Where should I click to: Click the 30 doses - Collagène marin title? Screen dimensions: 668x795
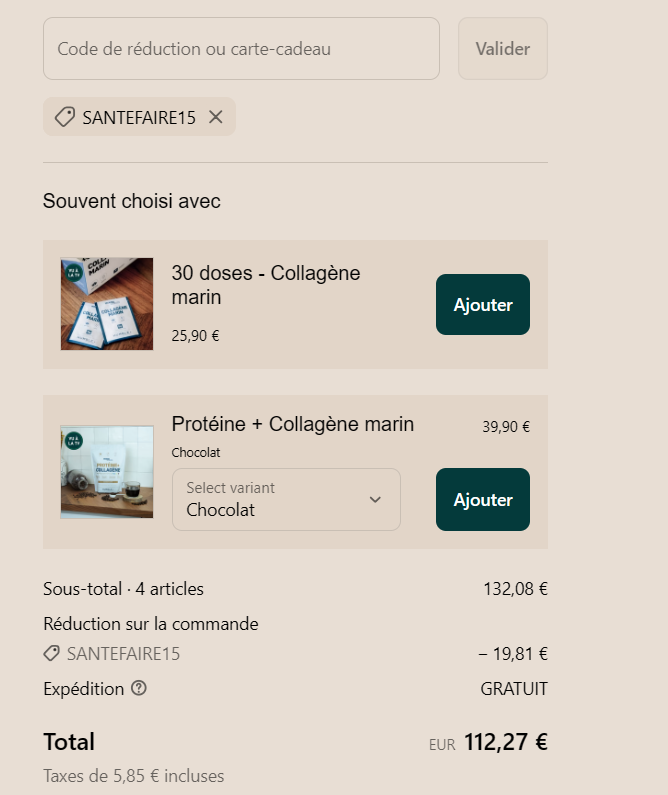click(266, 285)
